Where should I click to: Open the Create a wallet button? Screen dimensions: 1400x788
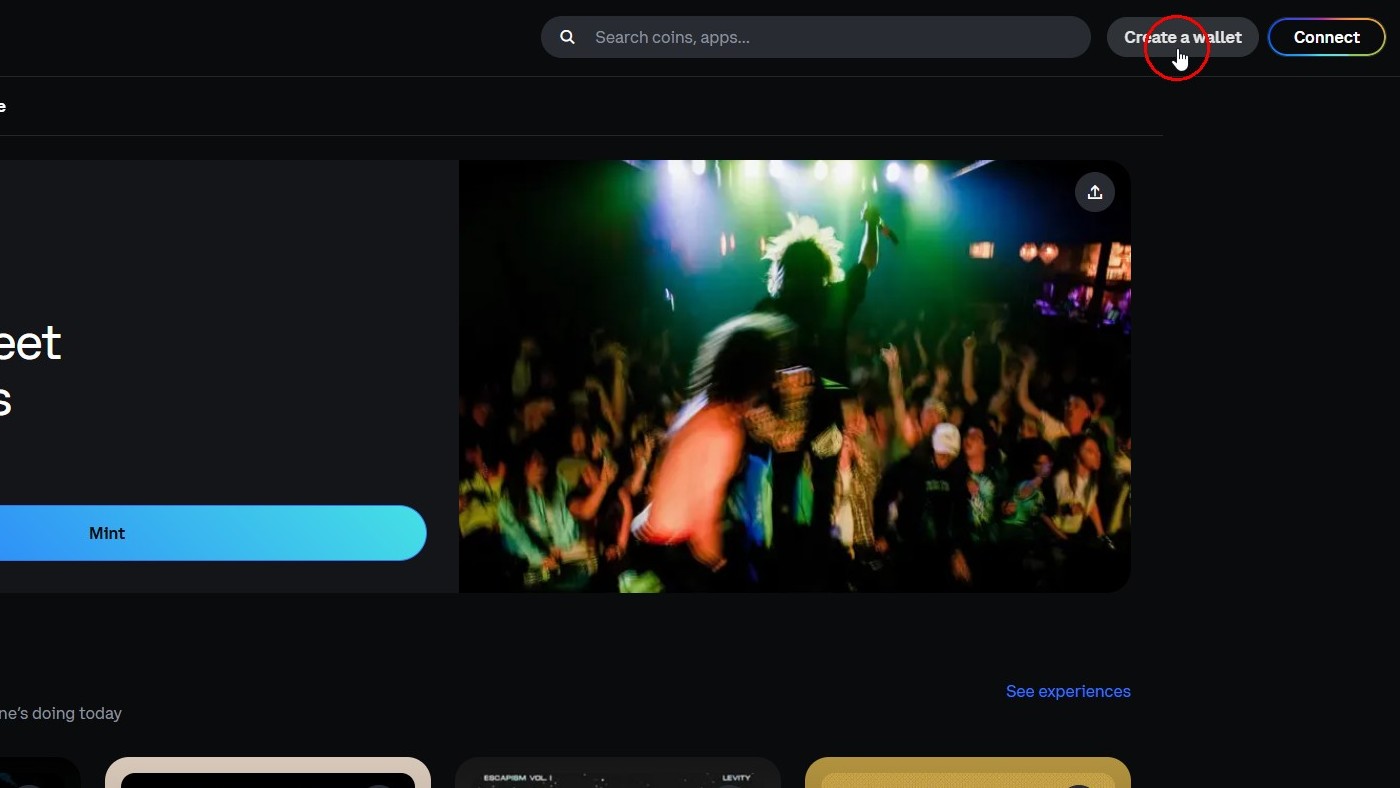1183,37
